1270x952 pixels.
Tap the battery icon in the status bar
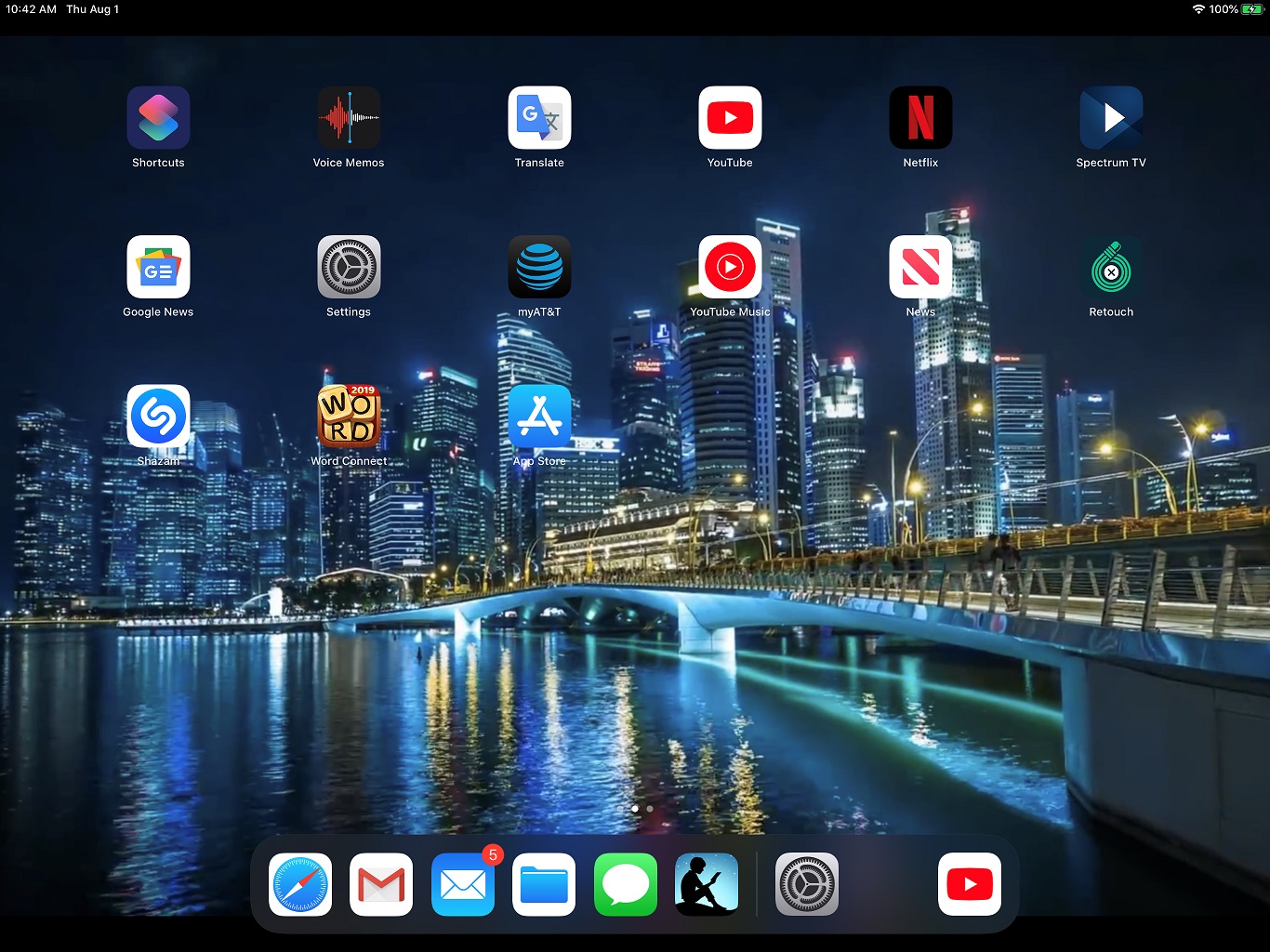tap(1253, 9)
